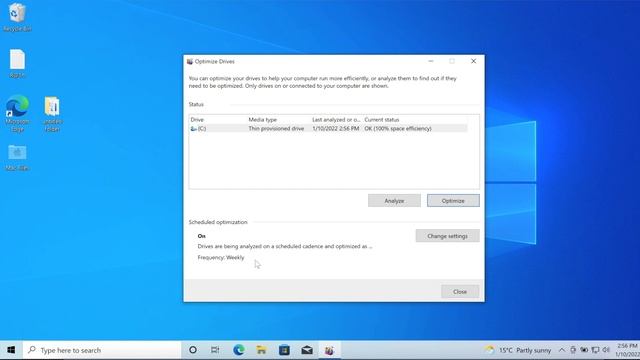This screenshot has height=360, width=640.
Task: Open the network tray icon
Action: point(595,350)
